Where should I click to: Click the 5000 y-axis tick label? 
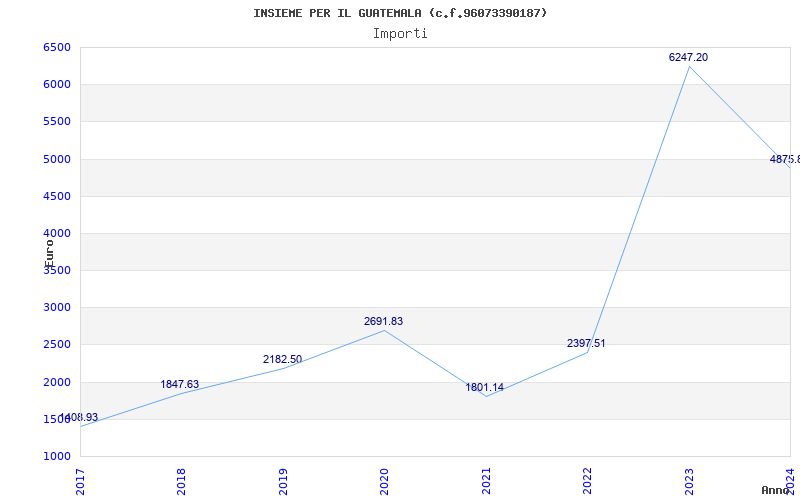[57, 159]
